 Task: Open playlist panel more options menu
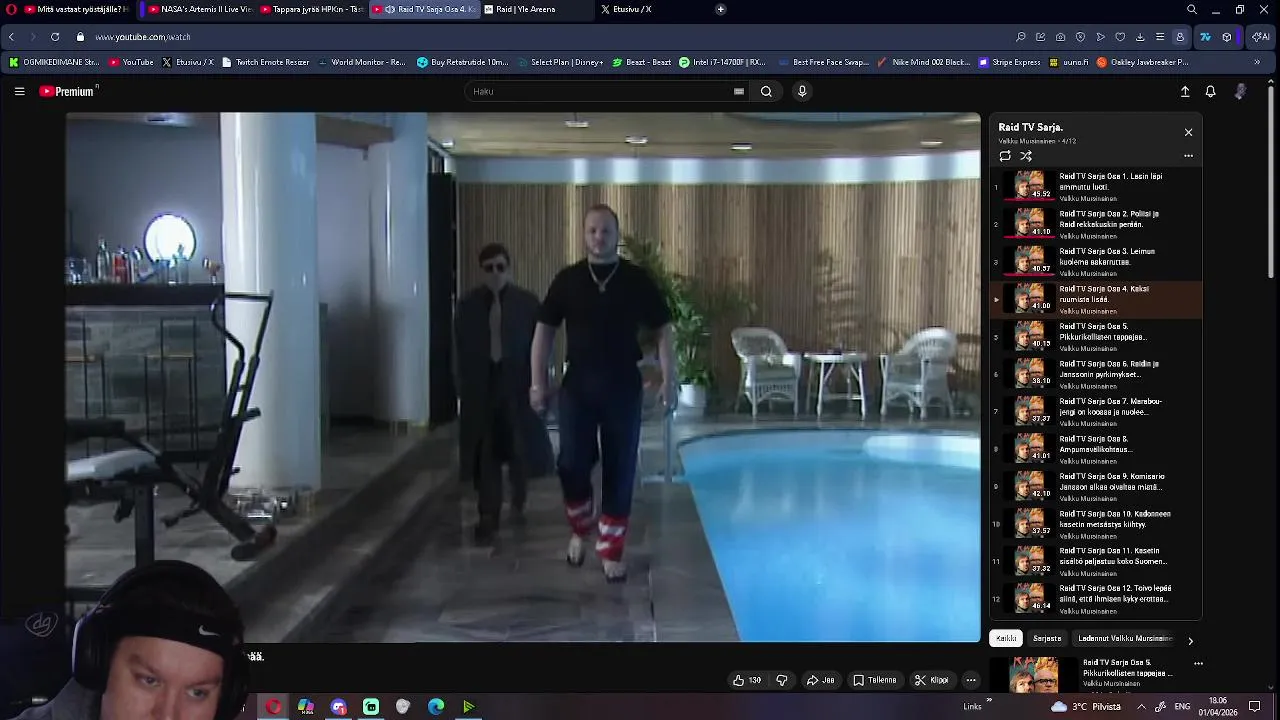tap(1188, 156)
